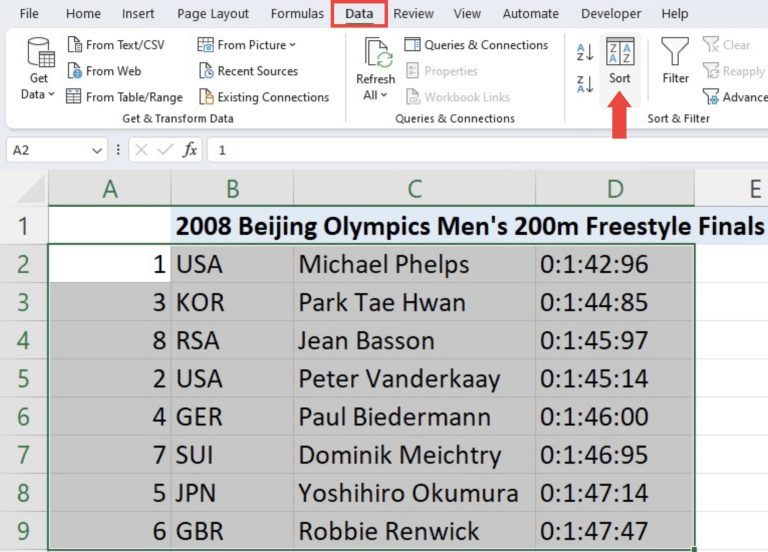Click the From Web icon
This screenshot has height=552, width=768.
74,71
